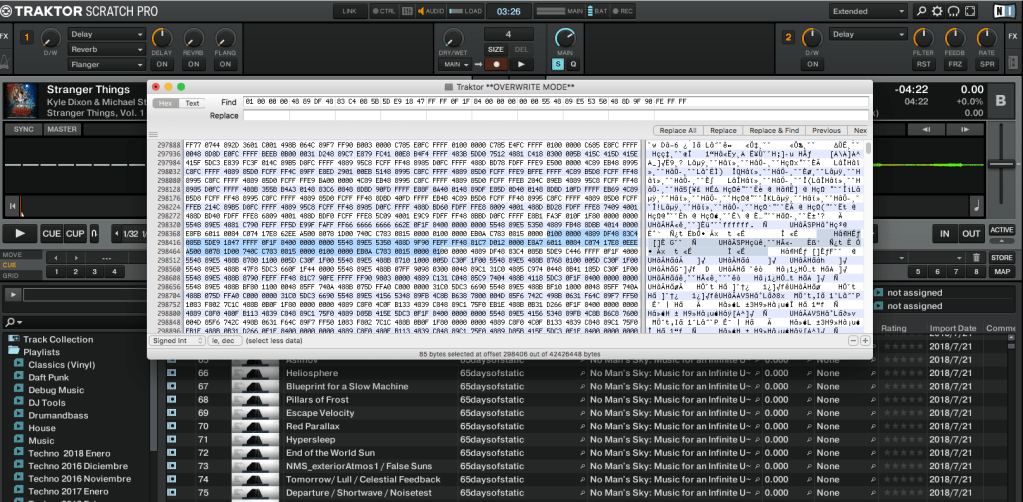This screenshot has width=1023, height=502.
Task: Open Traktor preferences via gear icon
Action: pyautogui.click(x=938, y=11)
